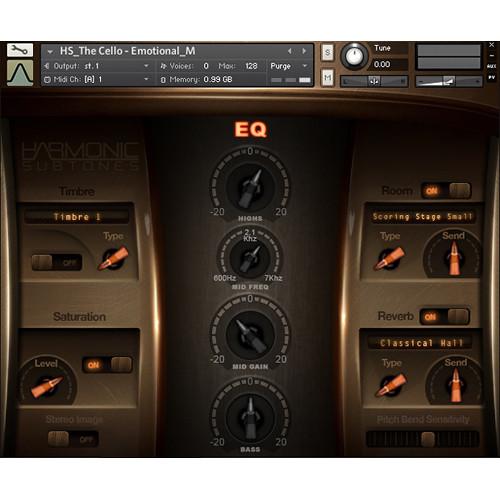The width and height of the screenshot is (500, 500).
Task: Expand the instrument name dropdown arrow
Action: tap(50, 52)
